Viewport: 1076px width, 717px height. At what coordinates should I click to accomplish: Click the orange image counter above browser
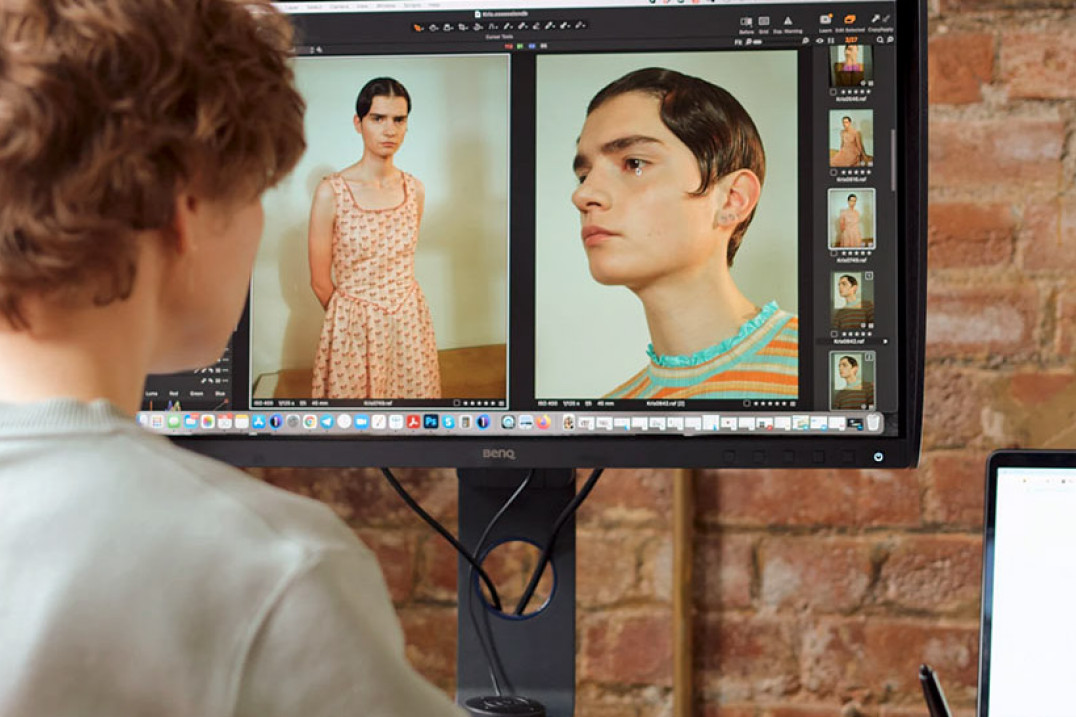pos(852,40)
